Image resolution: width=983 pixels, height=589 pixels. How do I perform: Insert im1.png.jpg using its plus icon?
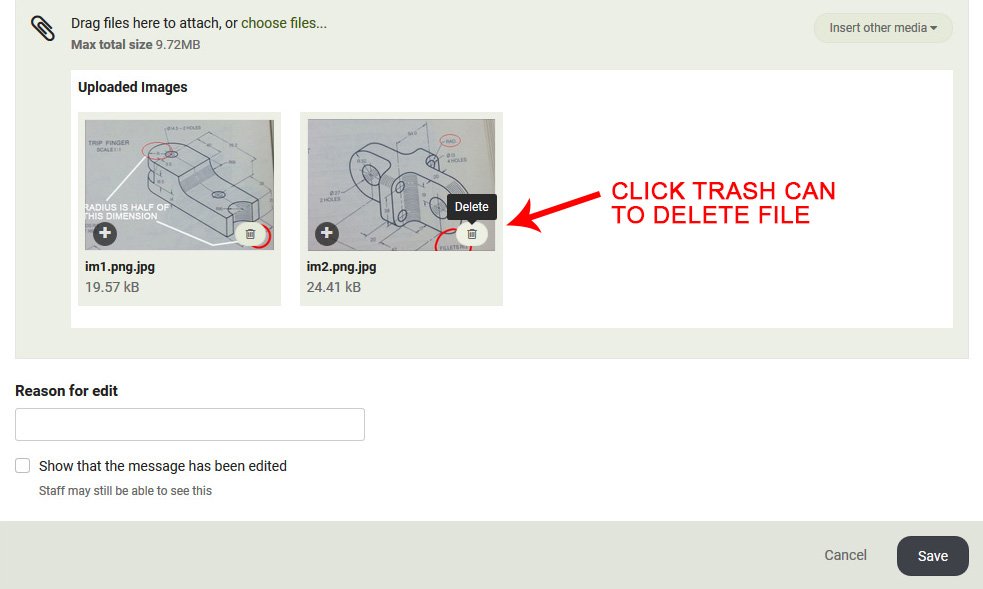[x=105, y=234]
